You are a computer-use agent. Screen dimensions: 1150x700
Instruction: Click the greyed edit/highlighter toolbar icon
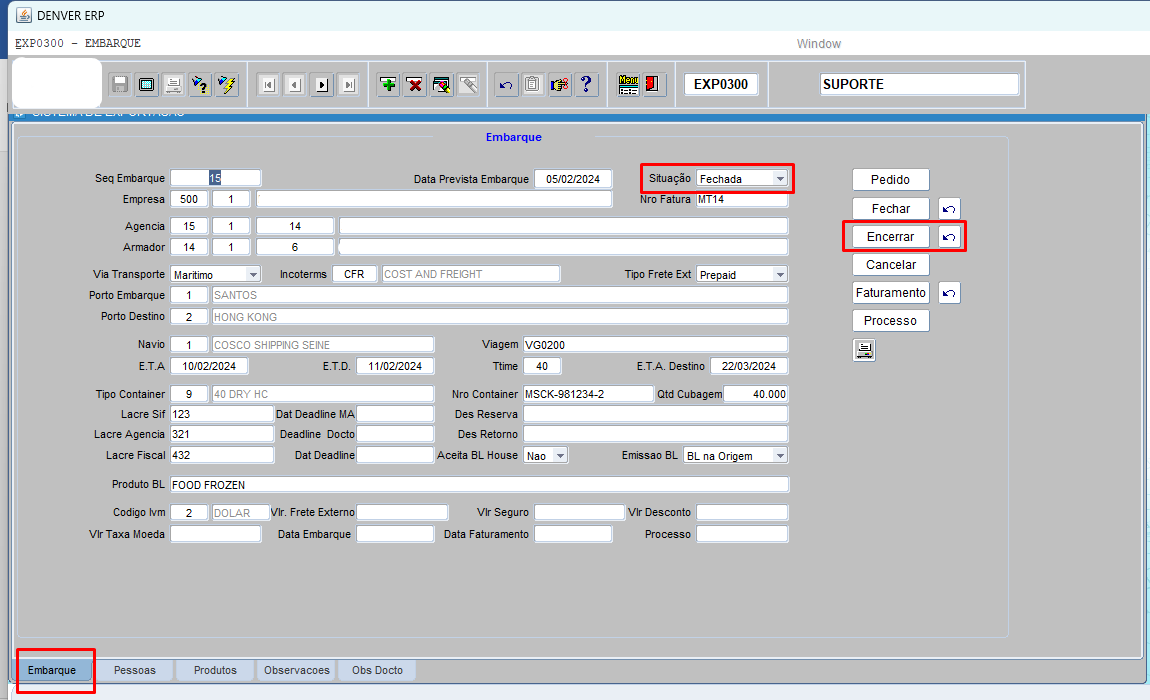(x=469, y=85)
